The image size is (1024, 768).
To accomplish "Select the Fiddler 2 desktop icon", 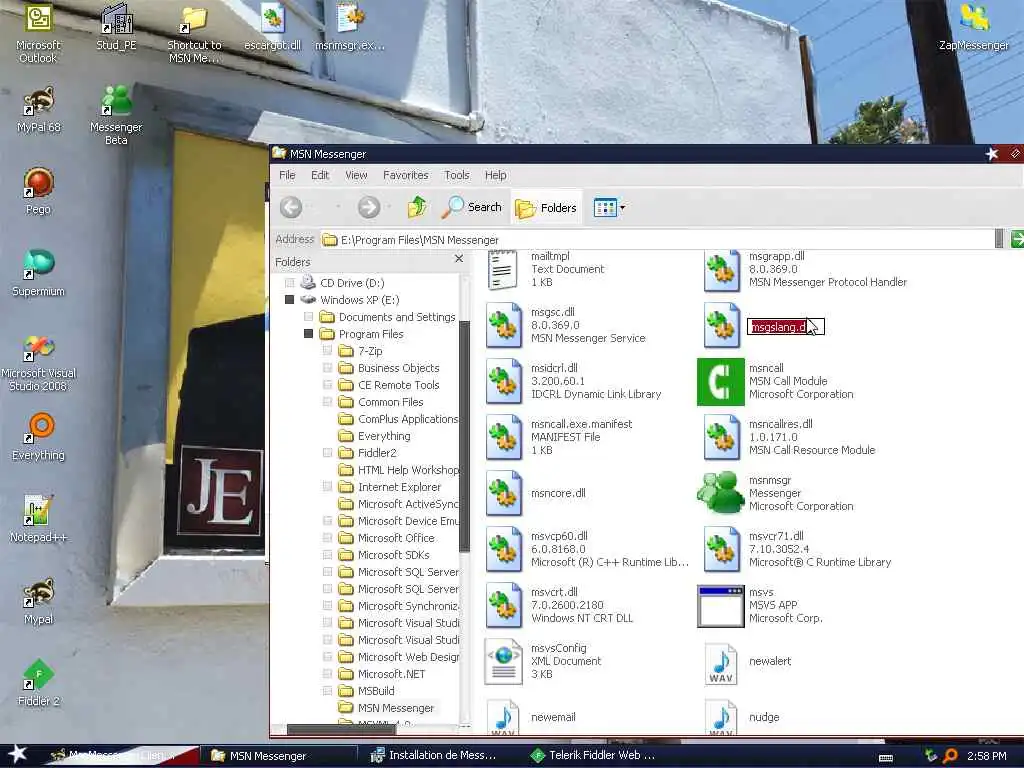I will pyautogui.click(x=39, y=683).
